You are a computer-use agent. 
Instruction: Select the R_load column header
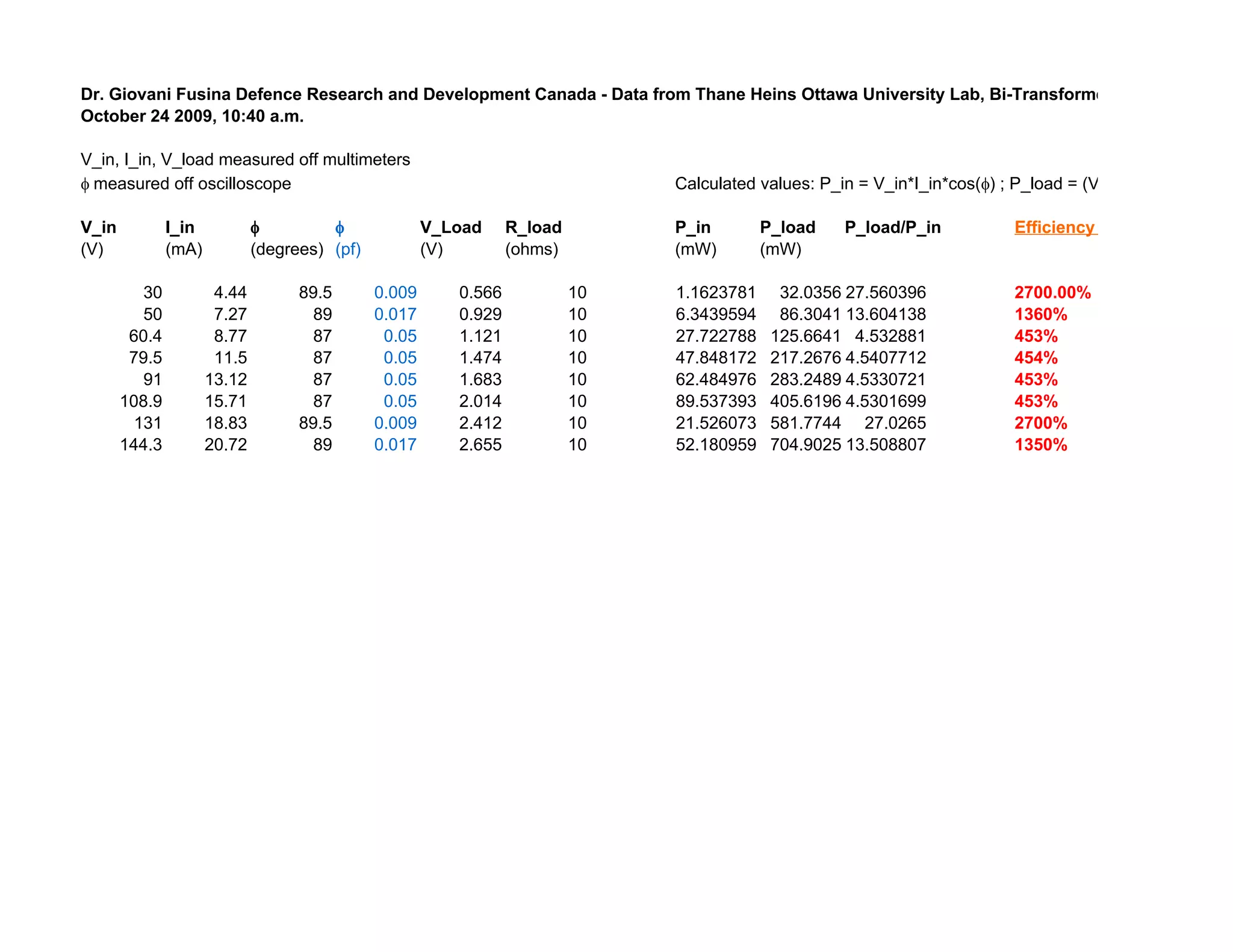(x=533, y=227)
